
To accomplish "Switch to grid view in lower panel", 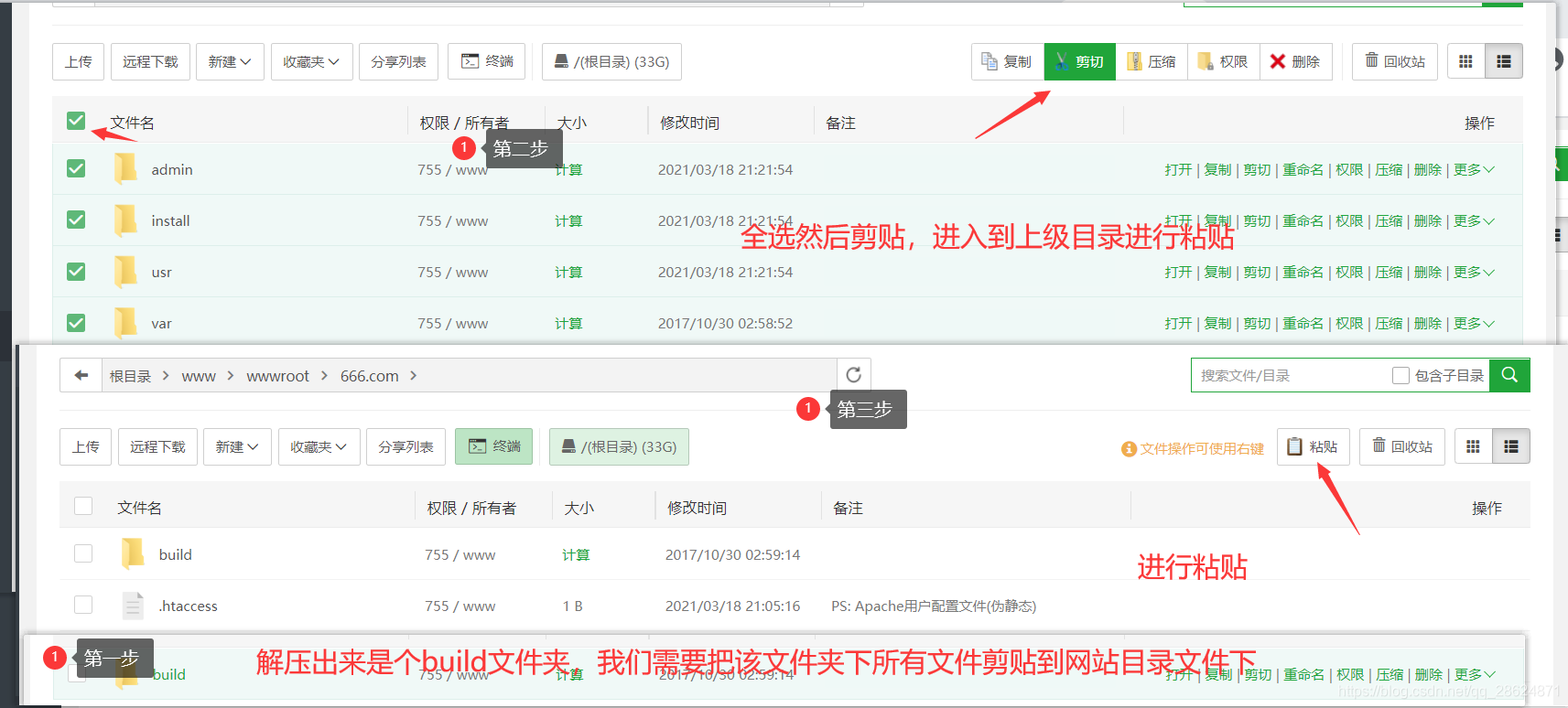I will click(x=1473, y=446).
